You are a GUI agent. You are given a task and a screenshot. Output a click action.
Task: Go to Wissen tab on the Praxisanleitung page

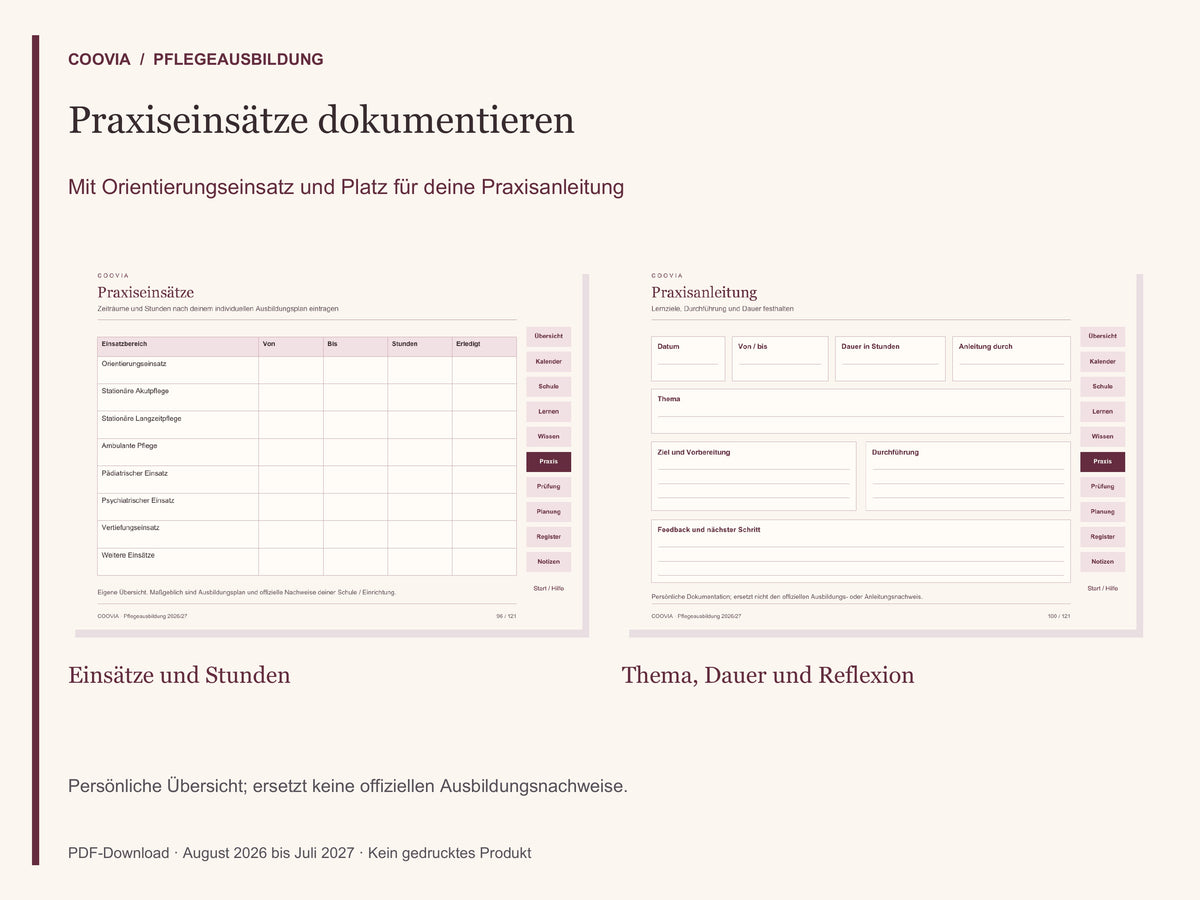click(x=1102, y=436)
